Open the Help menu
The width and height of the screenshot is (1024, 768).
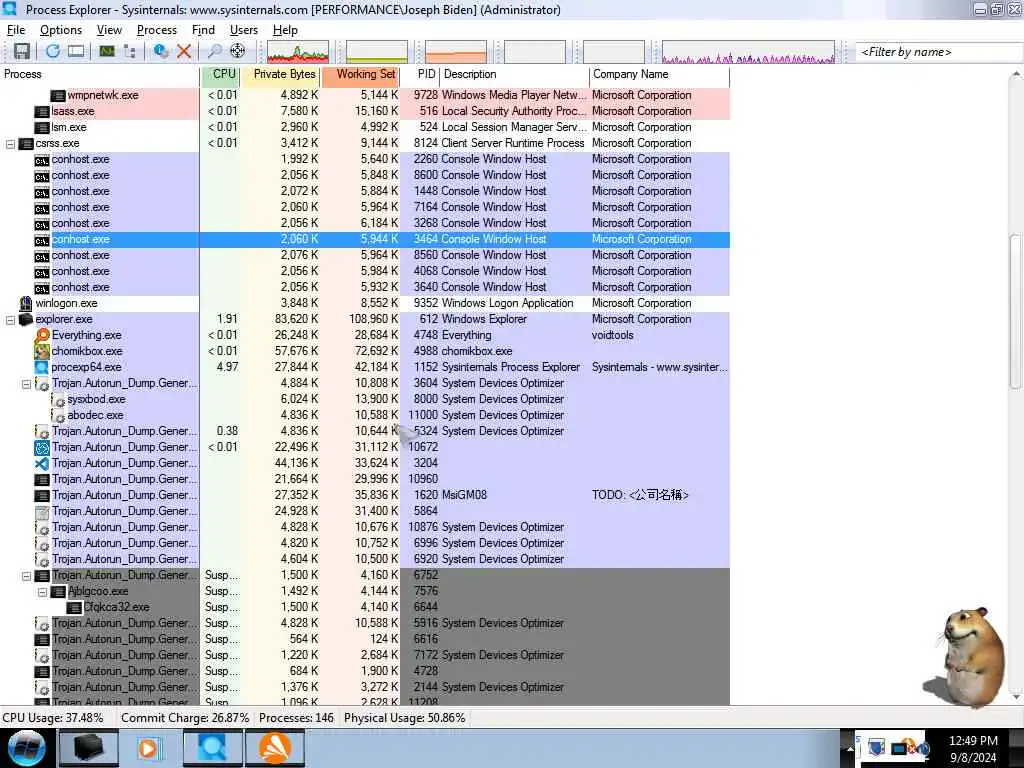point(285,30)
